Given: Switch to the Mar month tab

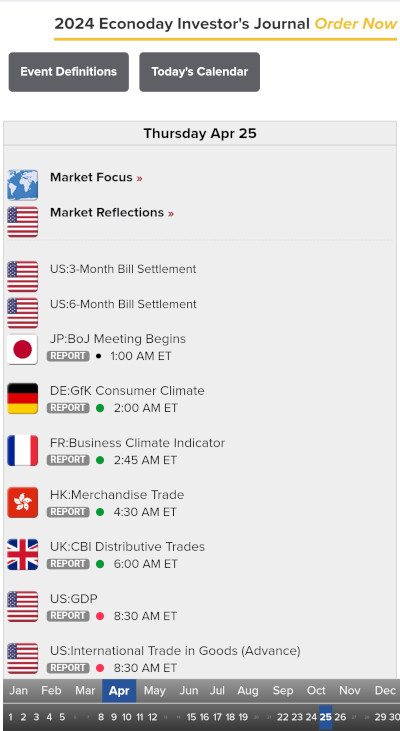Looking at the screenshot, I should [85, 690].
